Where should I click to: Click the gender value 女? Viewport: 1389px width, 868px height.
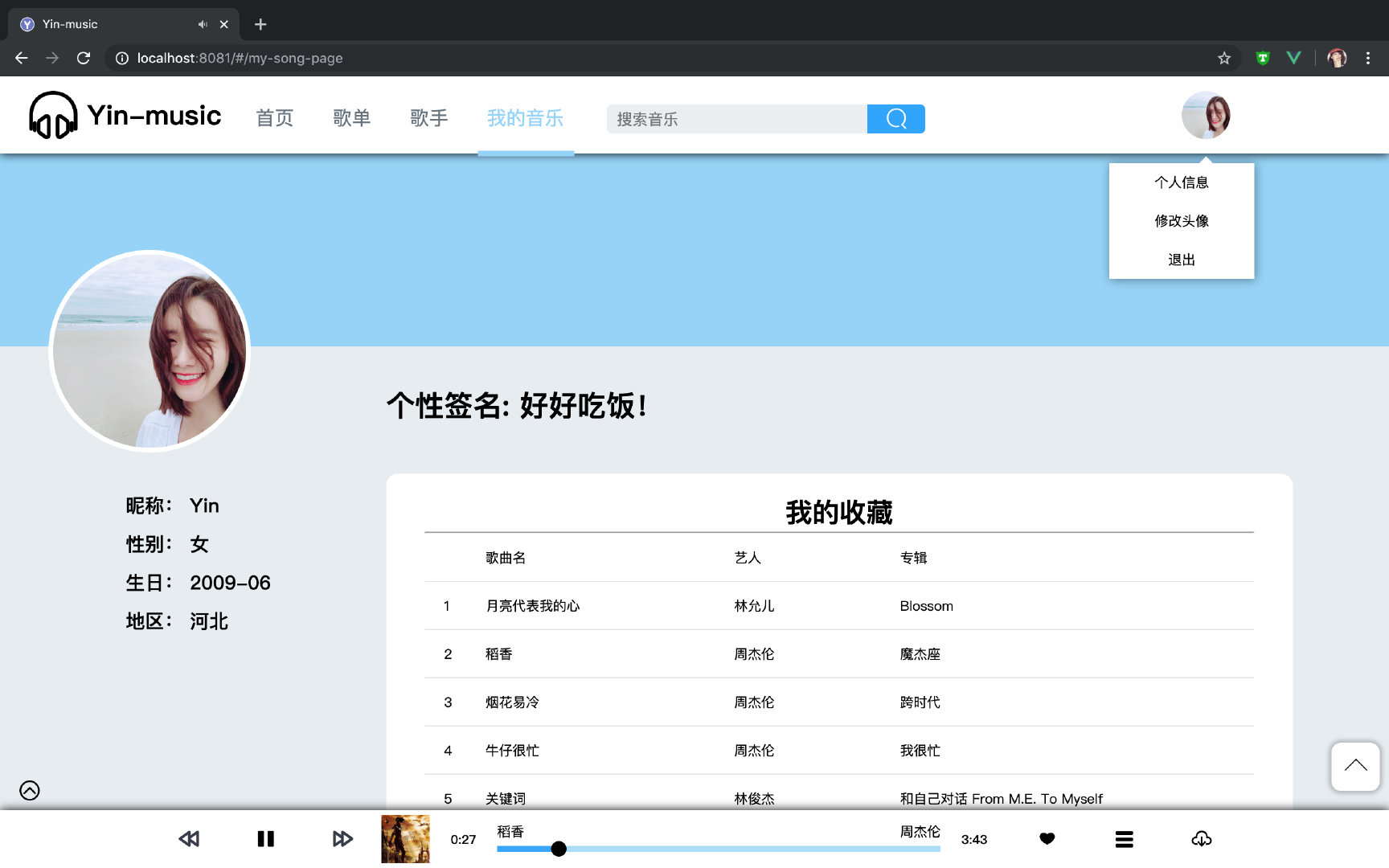click(x=199, y=544)
